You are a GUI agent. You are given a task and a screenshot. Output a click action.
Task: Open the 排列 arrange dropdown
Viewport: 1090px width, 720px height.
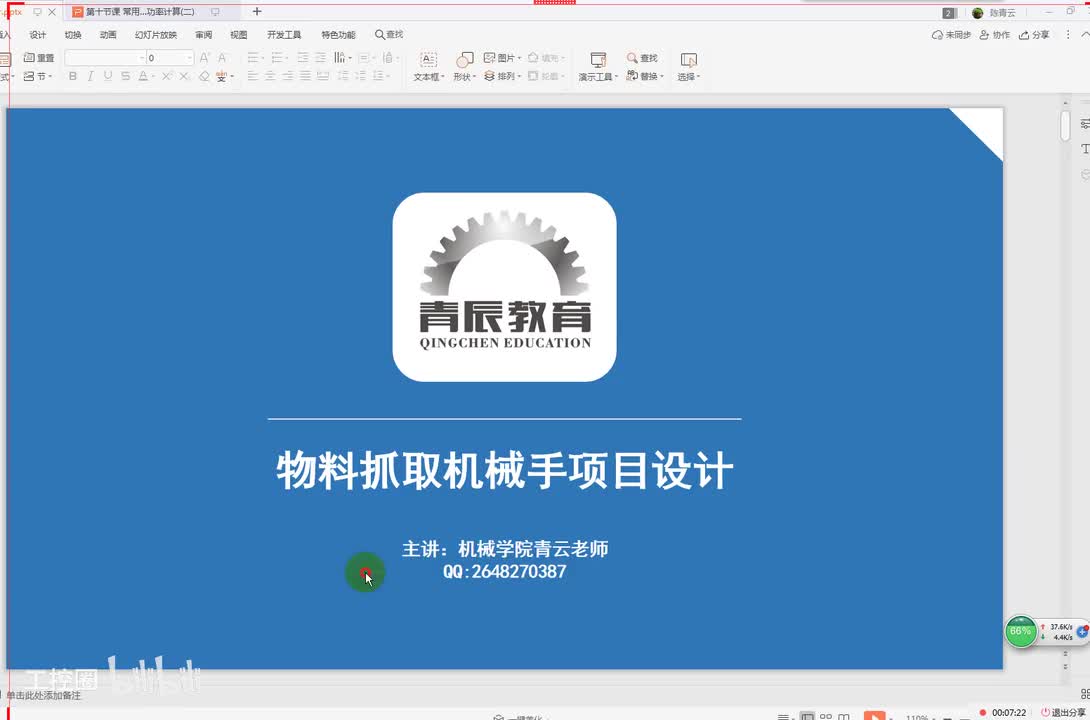(x=502, y=76)
